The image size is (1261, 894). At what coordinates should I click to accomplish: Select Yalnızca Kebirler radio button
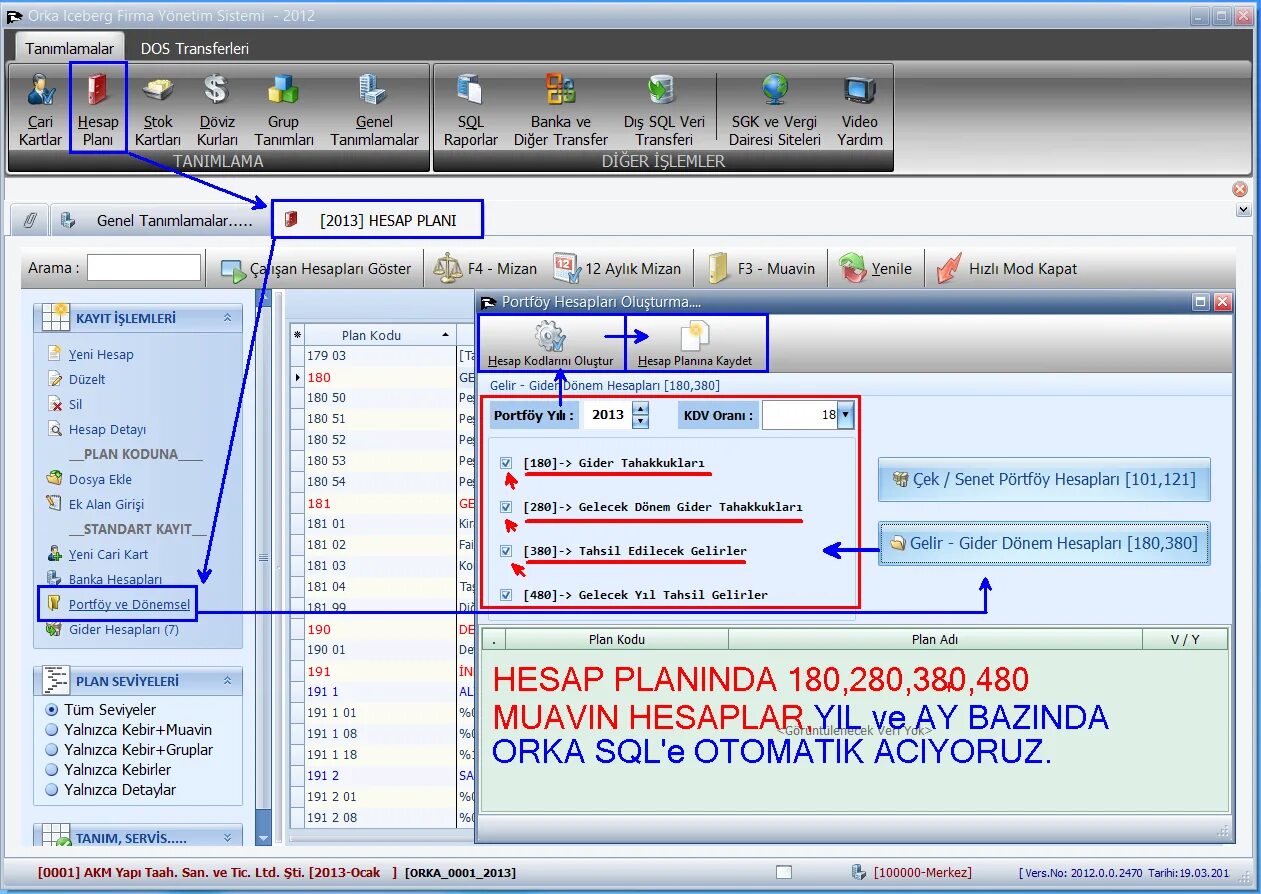[x=53, y=769]
